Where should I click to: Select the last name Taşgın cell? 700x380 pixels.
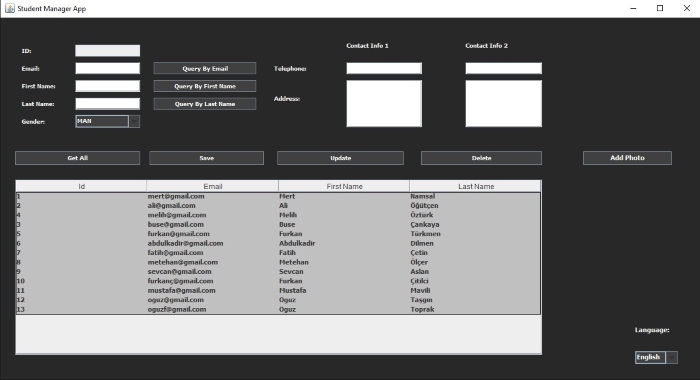[x=475, y=300]
